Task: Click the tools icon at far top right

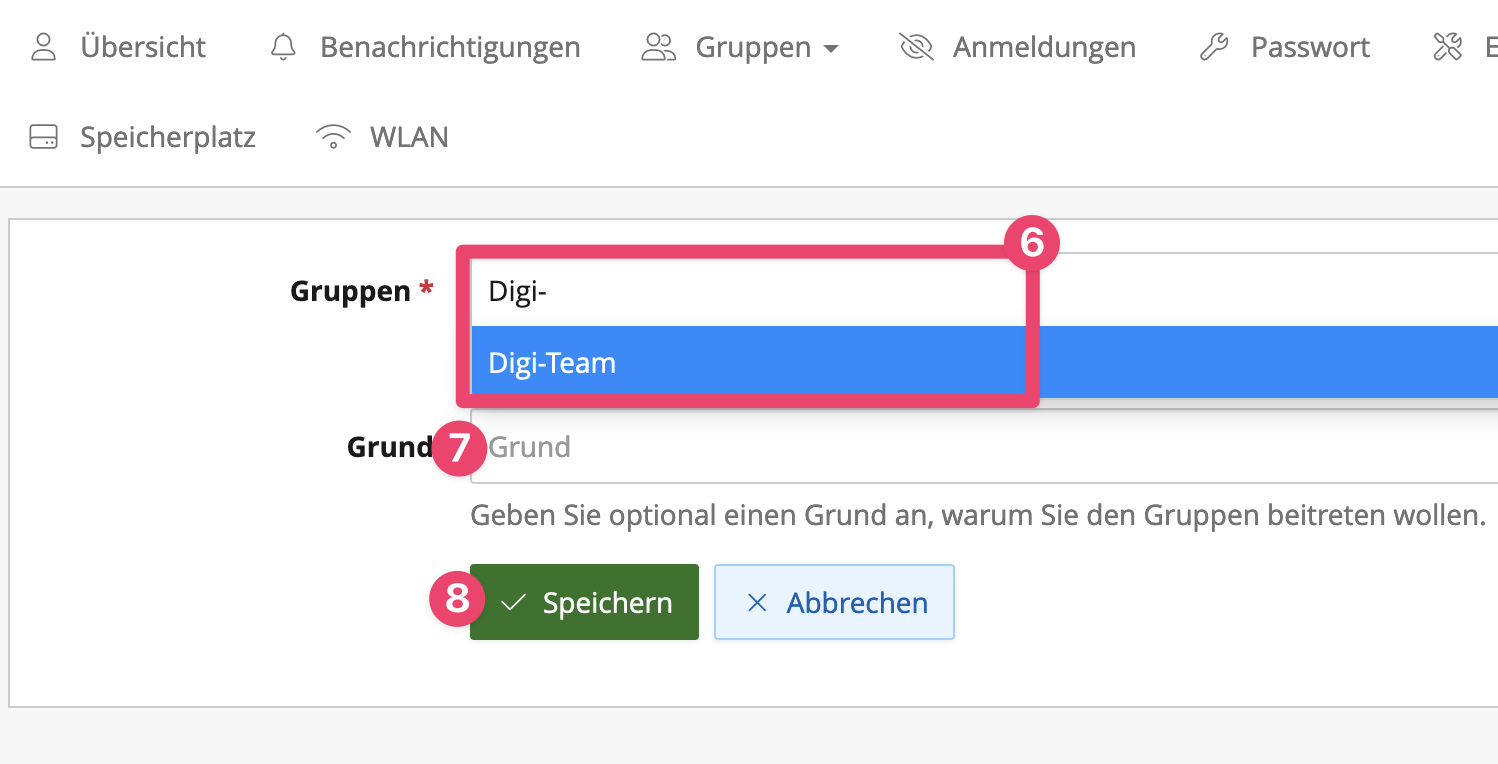Action: tap(1447, 46)
